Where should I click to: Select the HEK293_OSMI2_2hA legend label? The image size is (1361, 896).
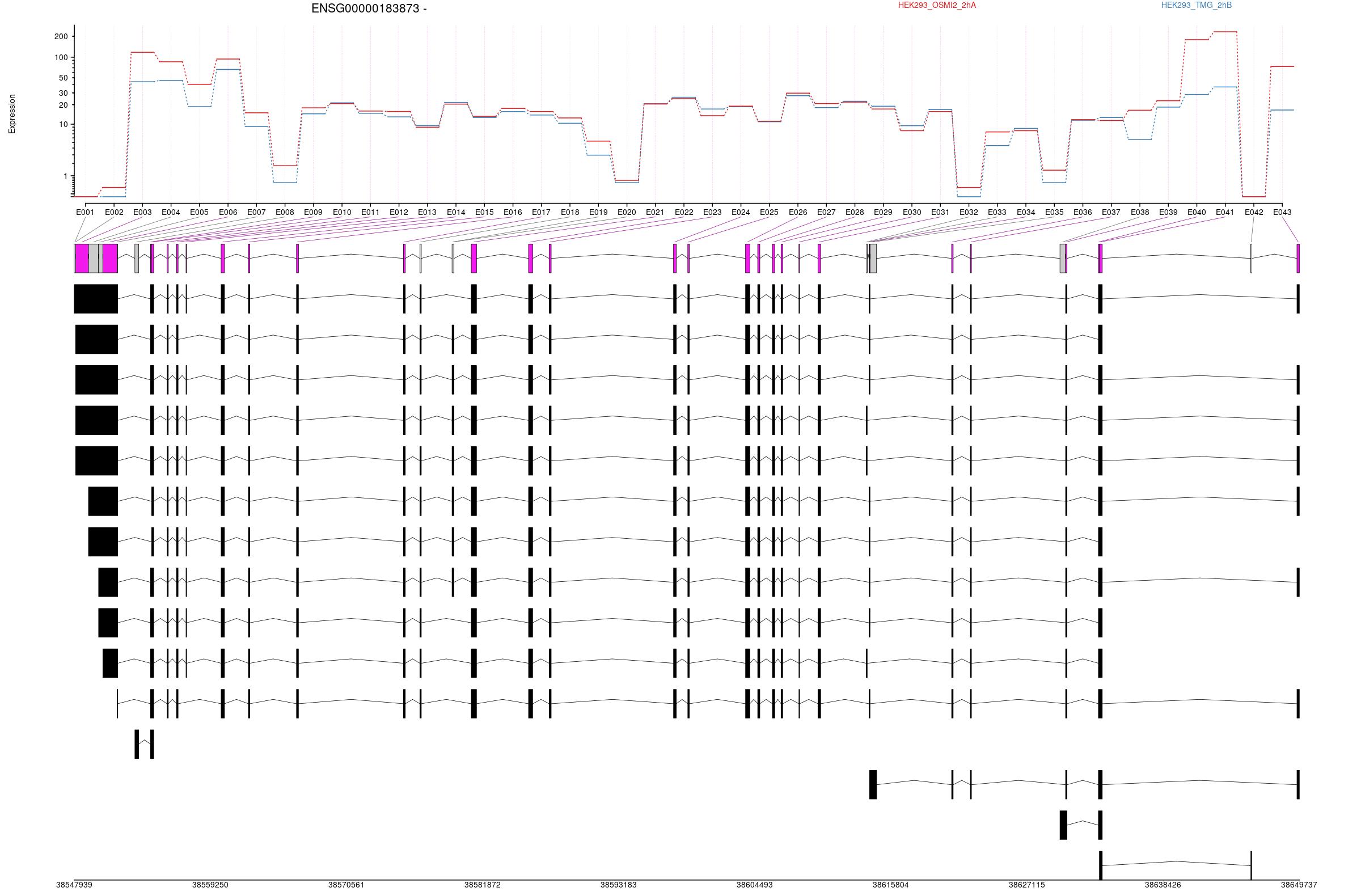coord(937,6)
